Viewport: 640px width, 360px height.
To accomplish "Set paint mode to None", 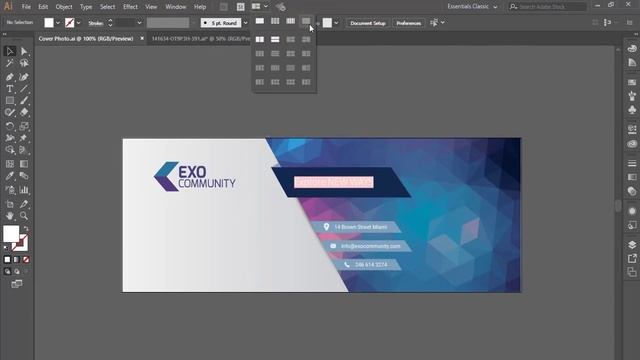I will [x=26, y=260].
